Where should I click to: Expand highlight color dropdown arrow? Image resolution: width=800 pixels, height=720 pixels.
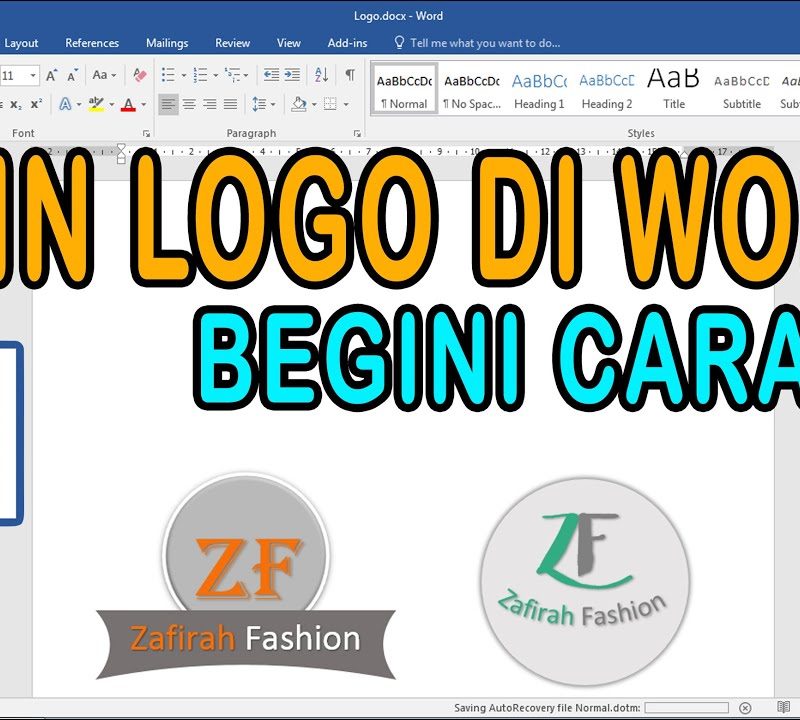pos(112,105)
